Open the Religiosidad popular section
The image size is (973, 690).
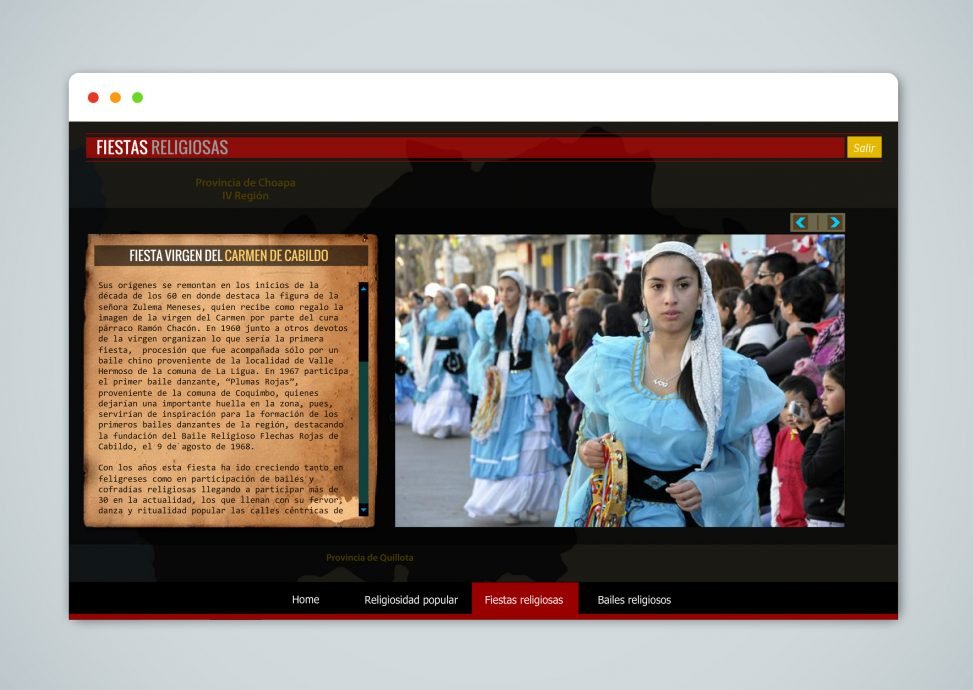410,600
